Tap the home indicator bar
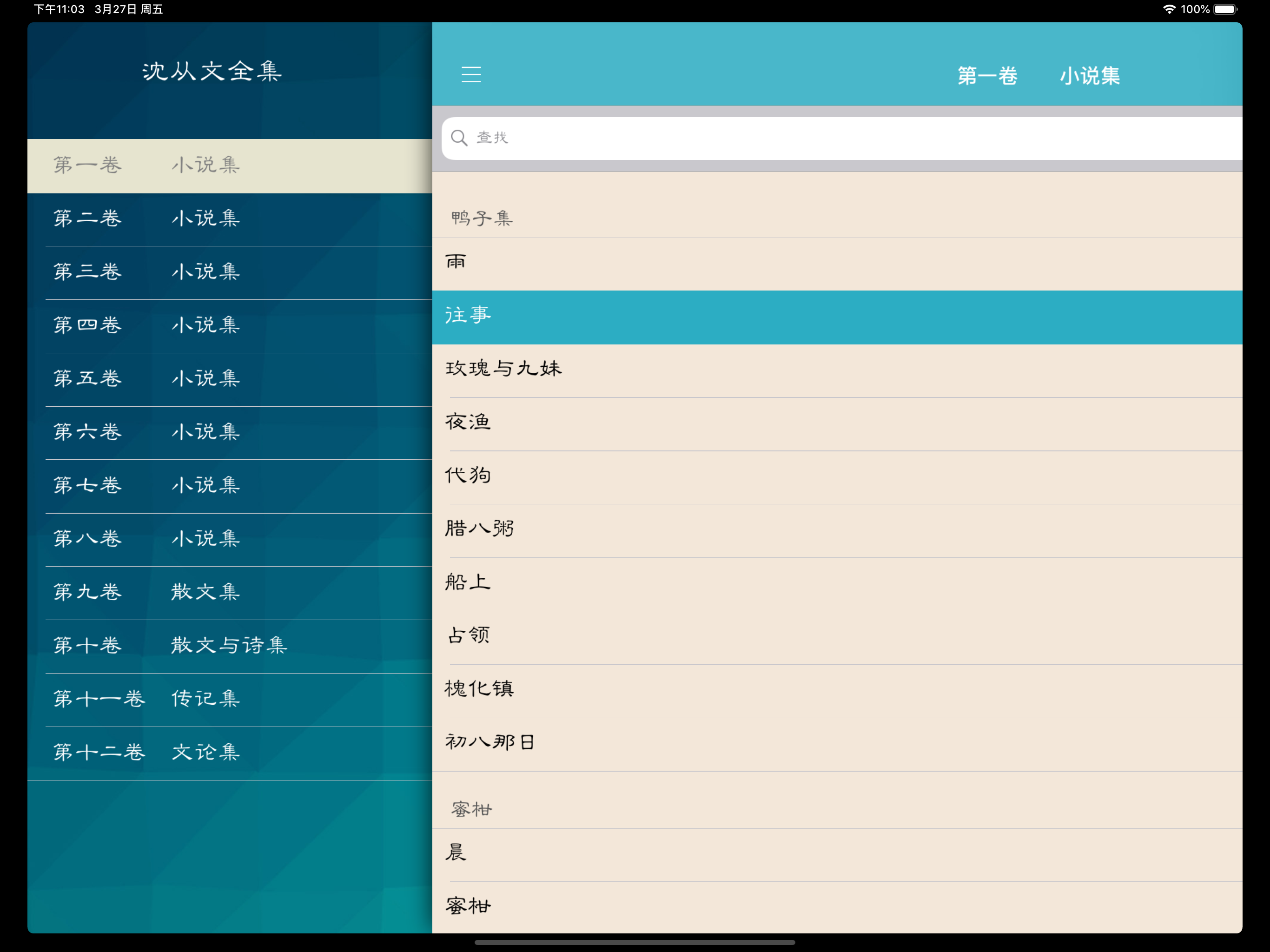 pyautogui.click(x=635, y=942)
